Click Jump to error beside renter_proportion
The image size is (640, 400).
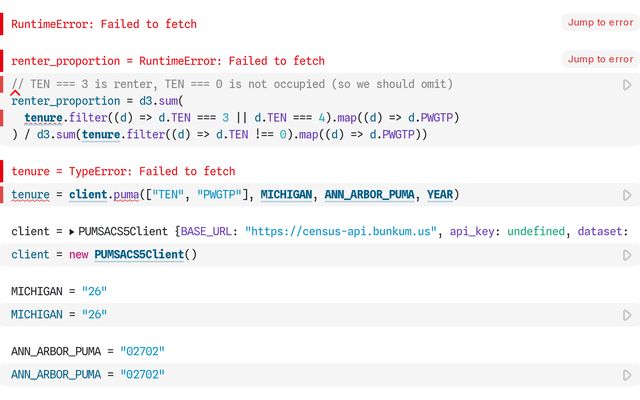pos(600,59)
